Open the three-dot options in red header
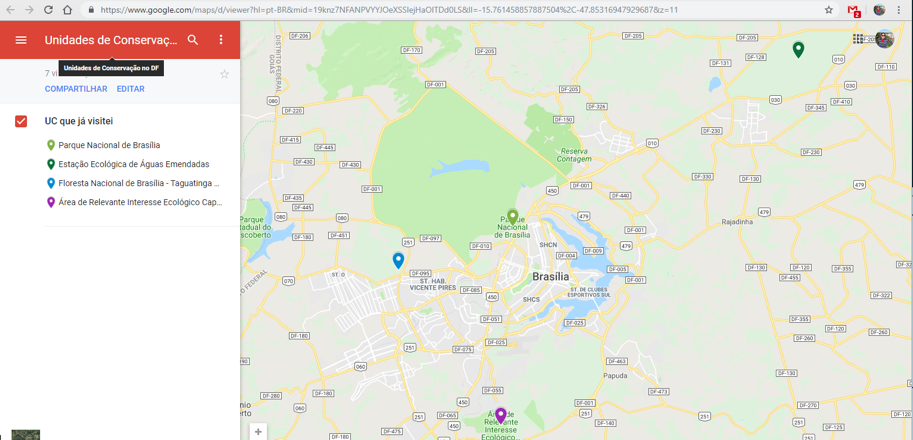This screenshot has height=440, width=913. 221,40
